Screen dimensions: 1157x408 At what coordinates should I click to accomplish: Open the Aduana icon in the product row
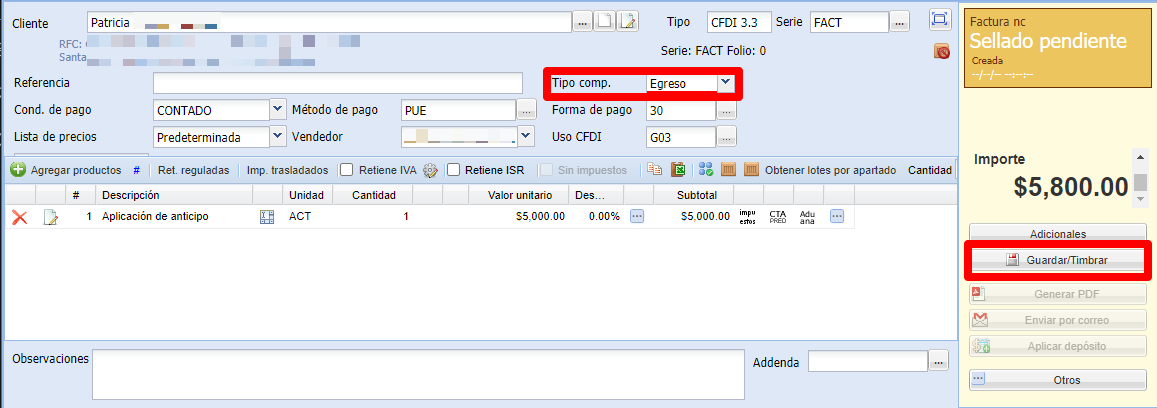point(807,216)
